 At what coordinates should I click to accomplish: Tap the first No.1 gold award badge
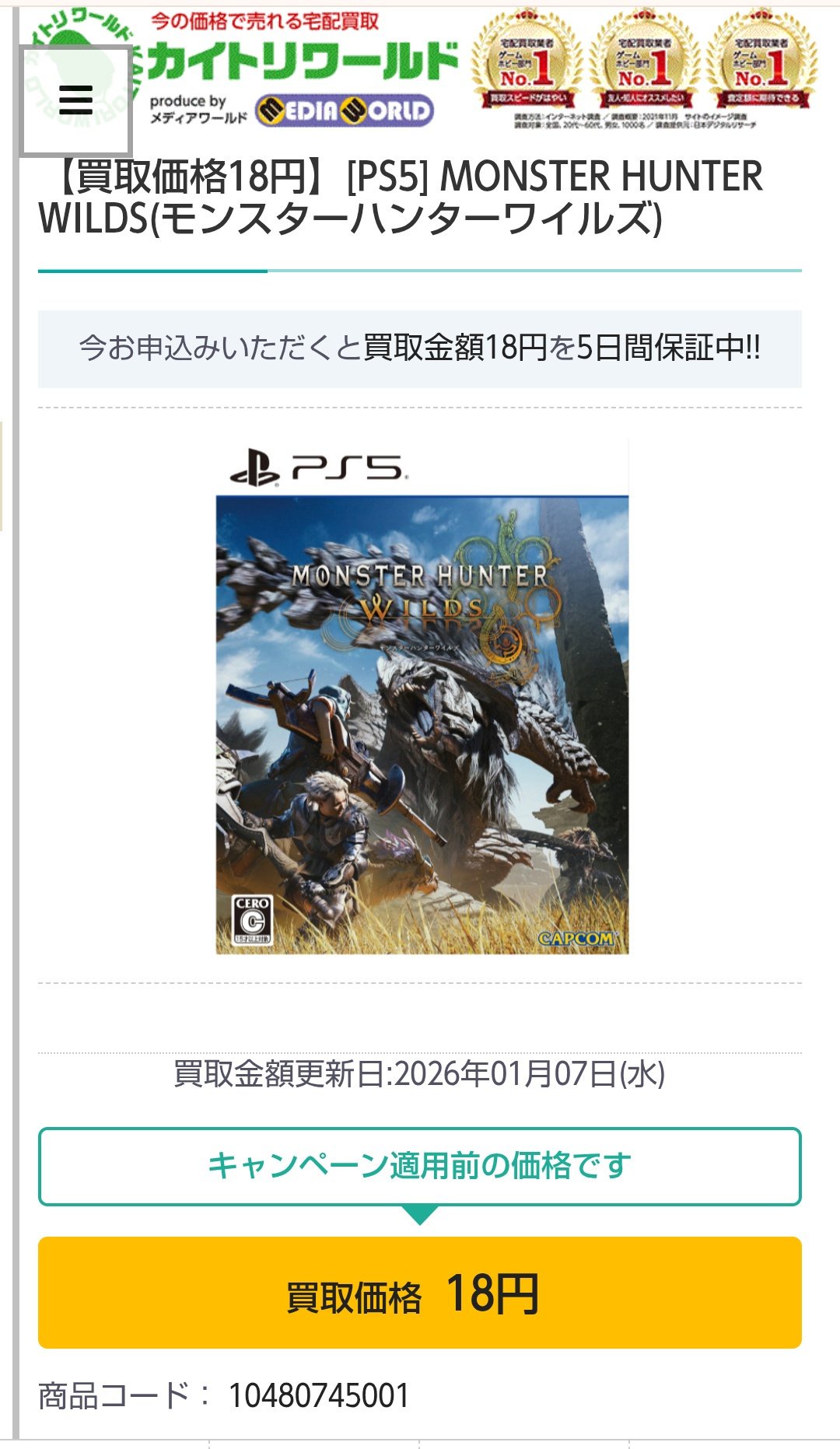(x=527, y=60)
